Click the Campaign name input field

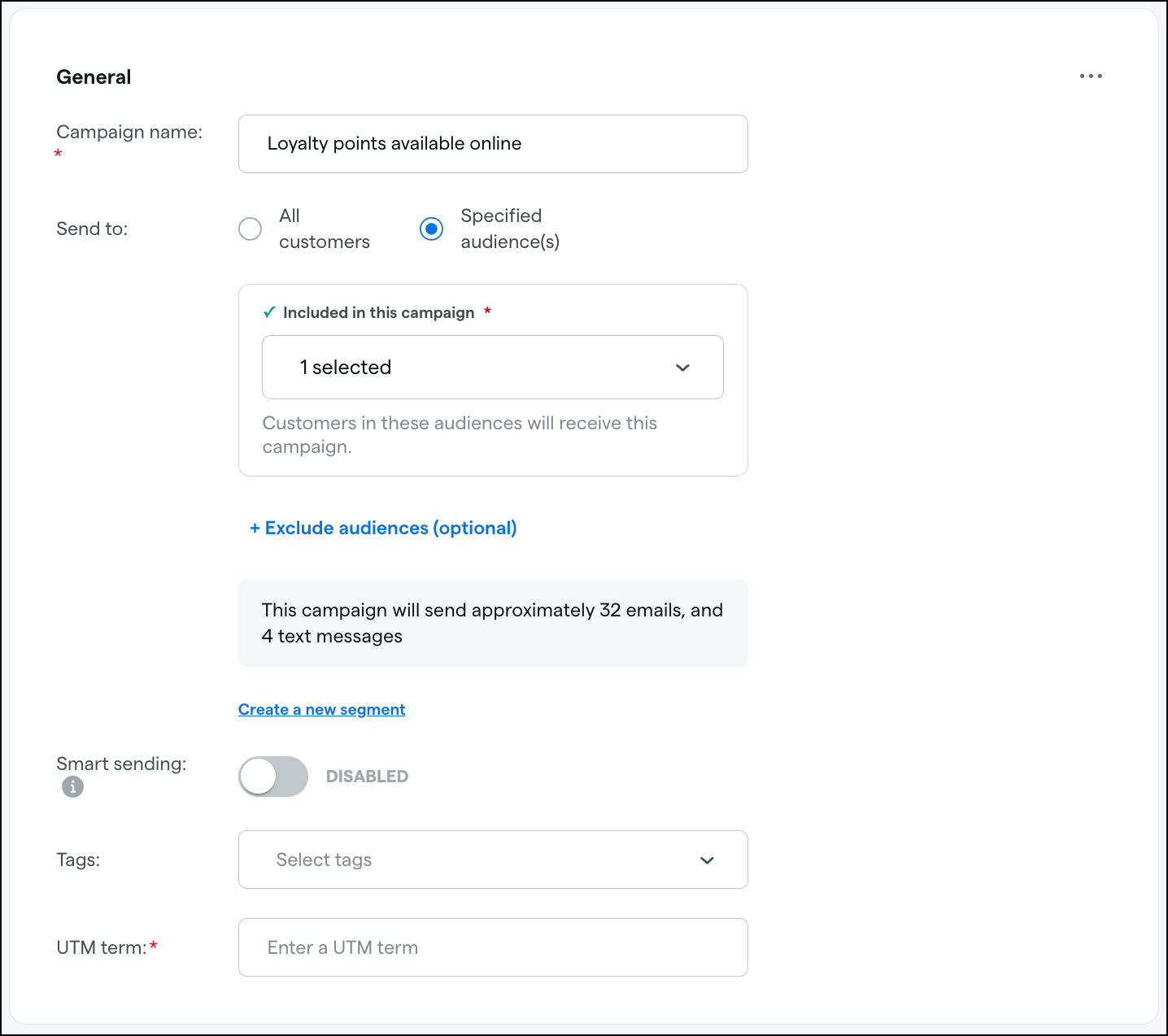pos(493,144)
